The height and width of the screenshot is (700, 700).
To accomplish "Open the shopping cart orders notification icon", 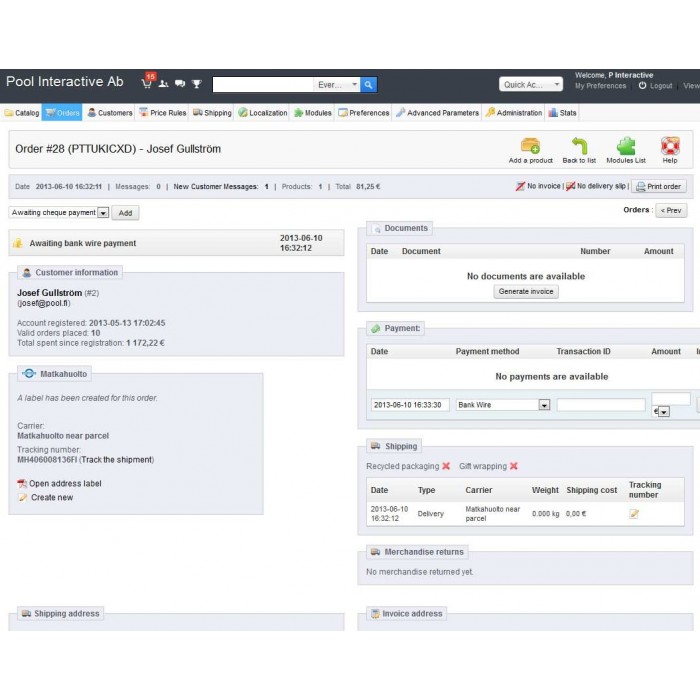I will click(x=146, y=83).
